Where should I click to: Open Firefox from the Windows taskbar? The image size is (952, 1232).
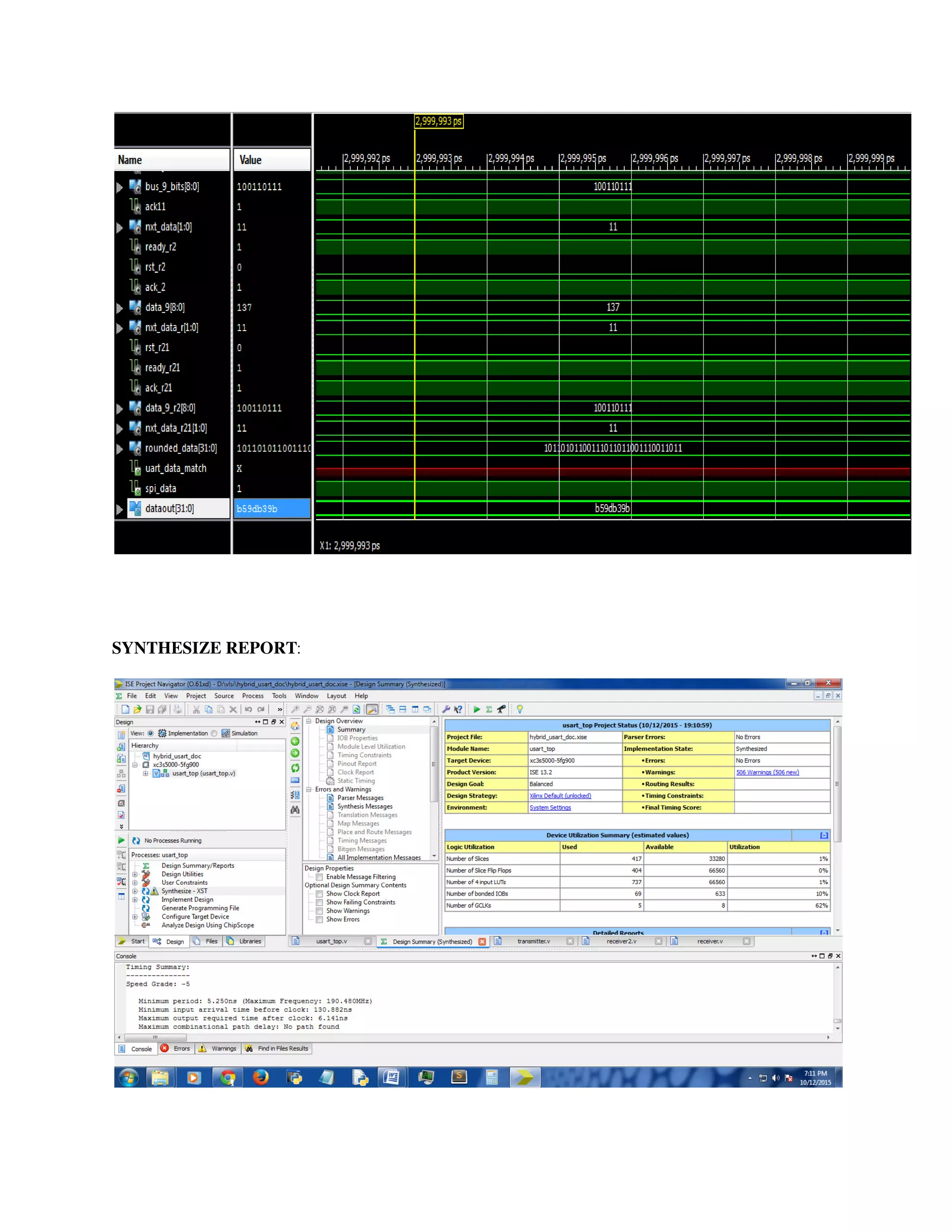tap(261, 1078)
